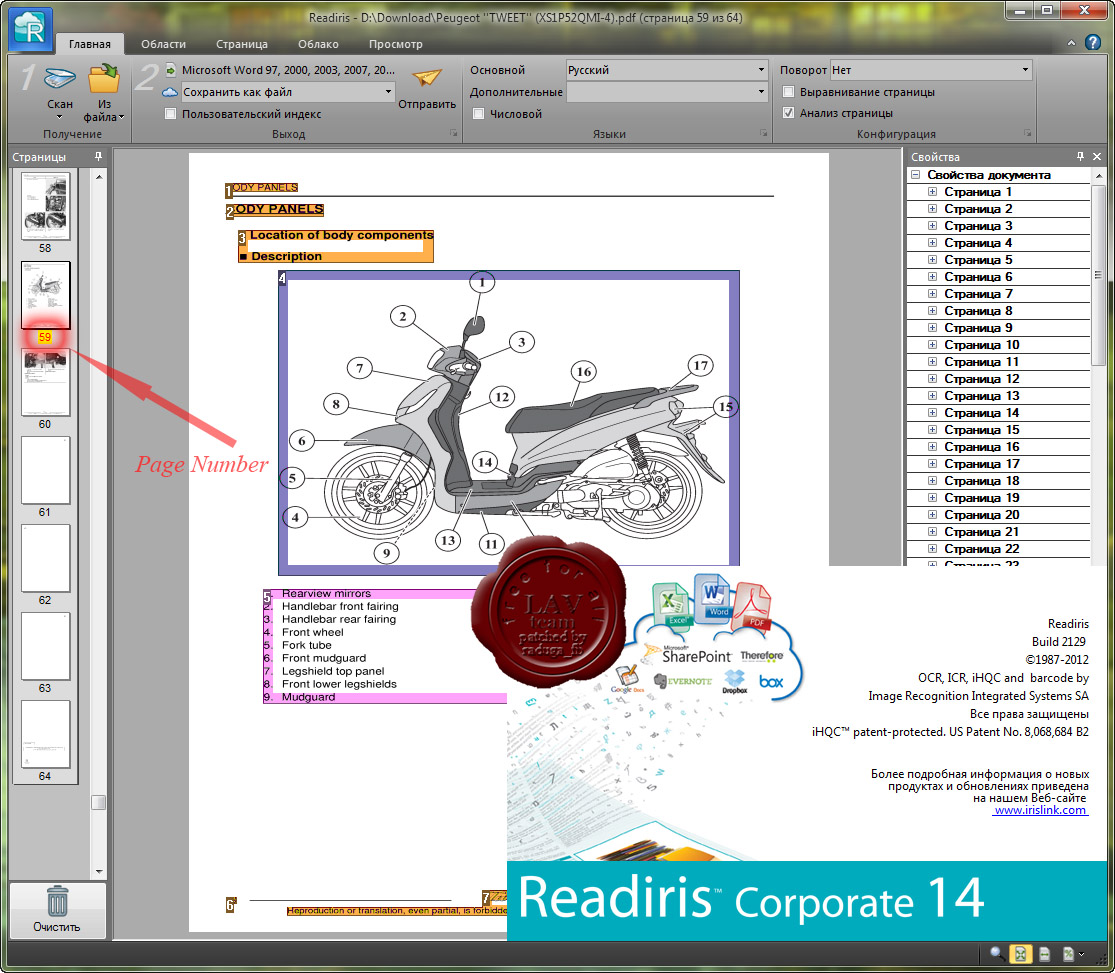This screenshot has height=973, width=1115.
Task: Click the magnifier zoom icon in status bar
Action: 997,953
